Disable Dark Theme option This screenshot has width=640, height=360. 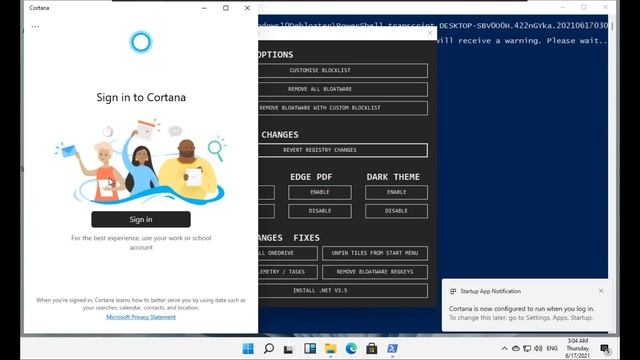pyautogui.click(x=396, y=211)
